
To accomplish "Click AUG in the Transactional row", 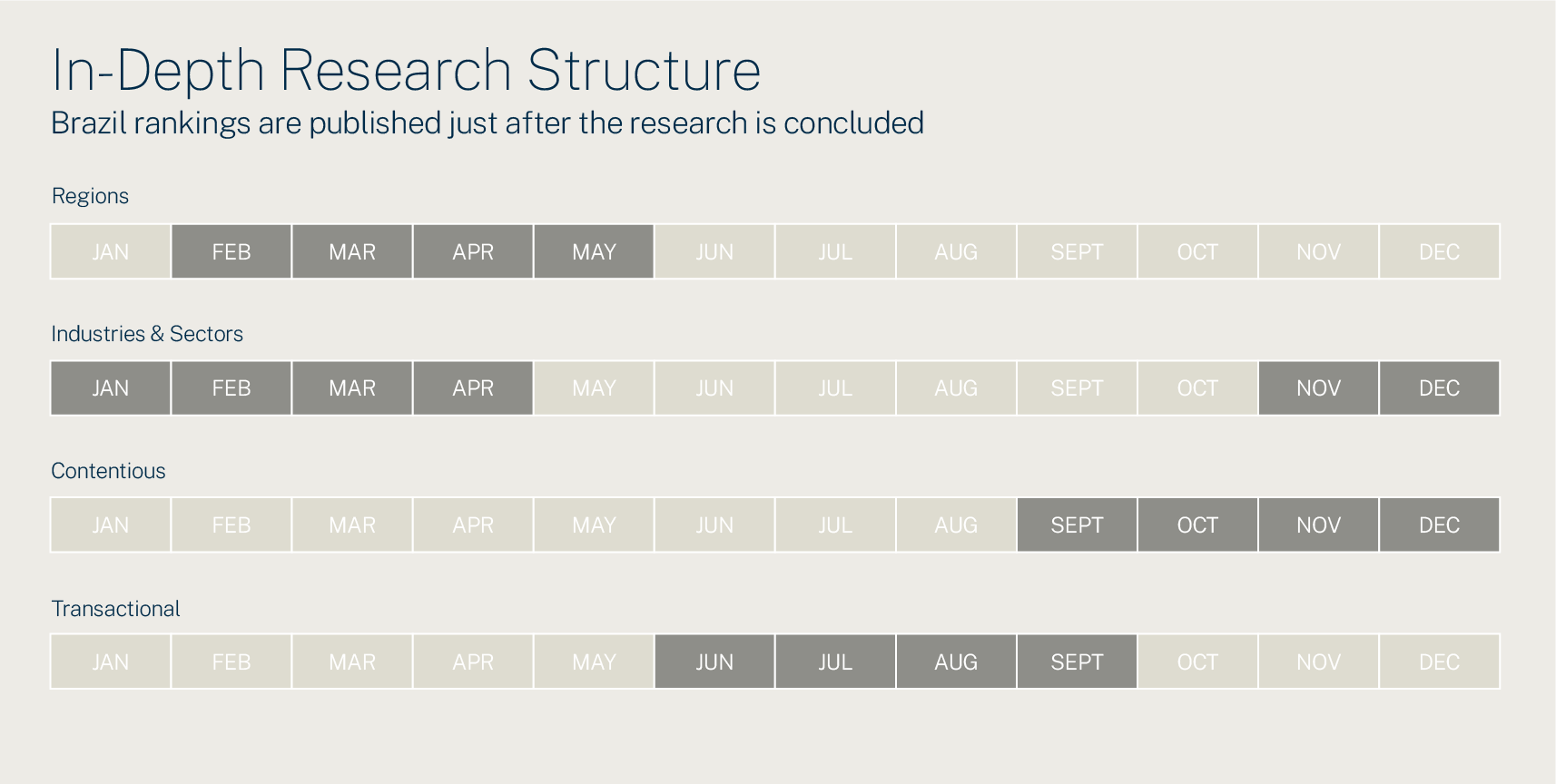I will coord(956,662).
